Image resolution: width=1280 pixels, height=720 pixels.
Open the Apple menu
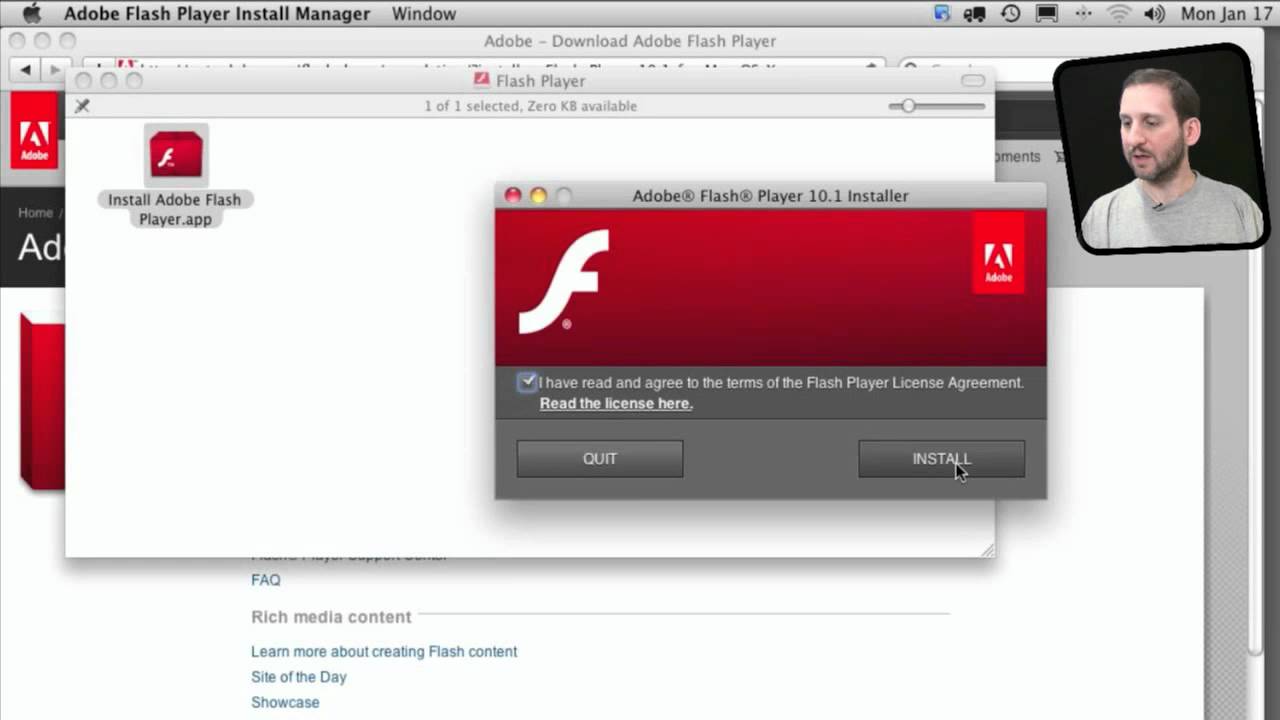pyautogui.click(x=32, y=14)
